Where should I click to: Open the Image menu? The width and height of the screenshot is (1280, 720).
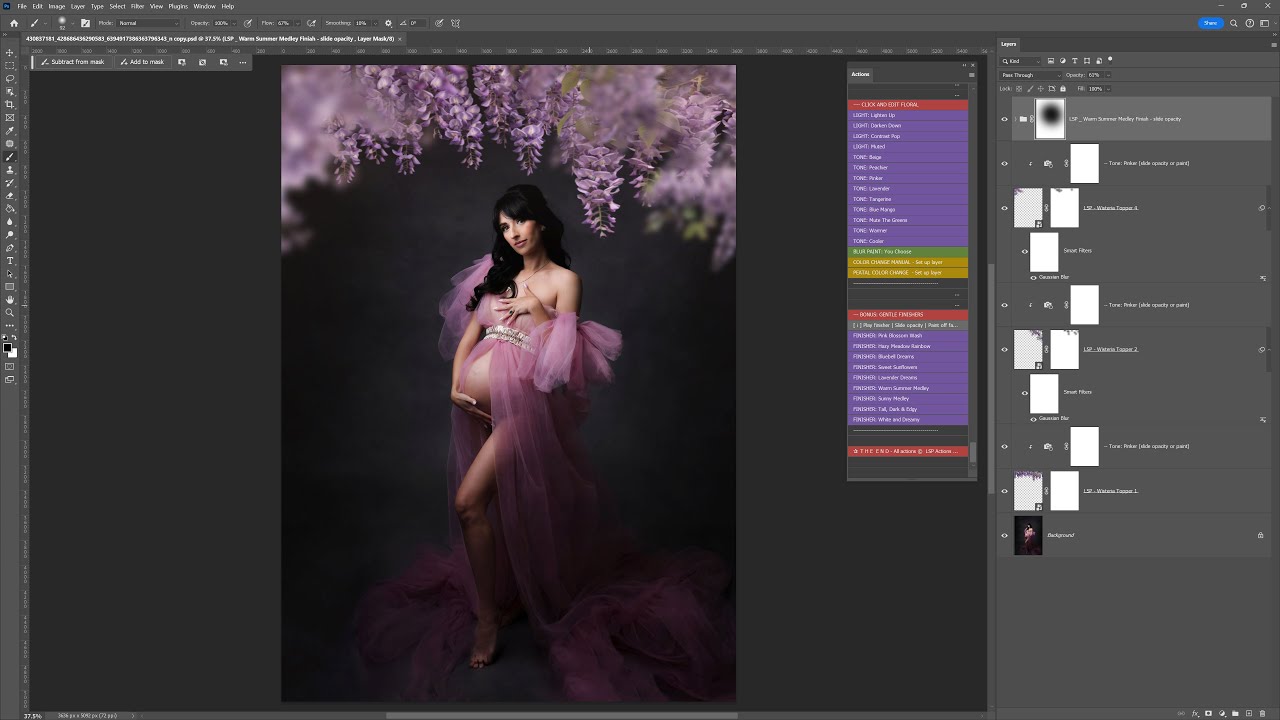[57, 6]
